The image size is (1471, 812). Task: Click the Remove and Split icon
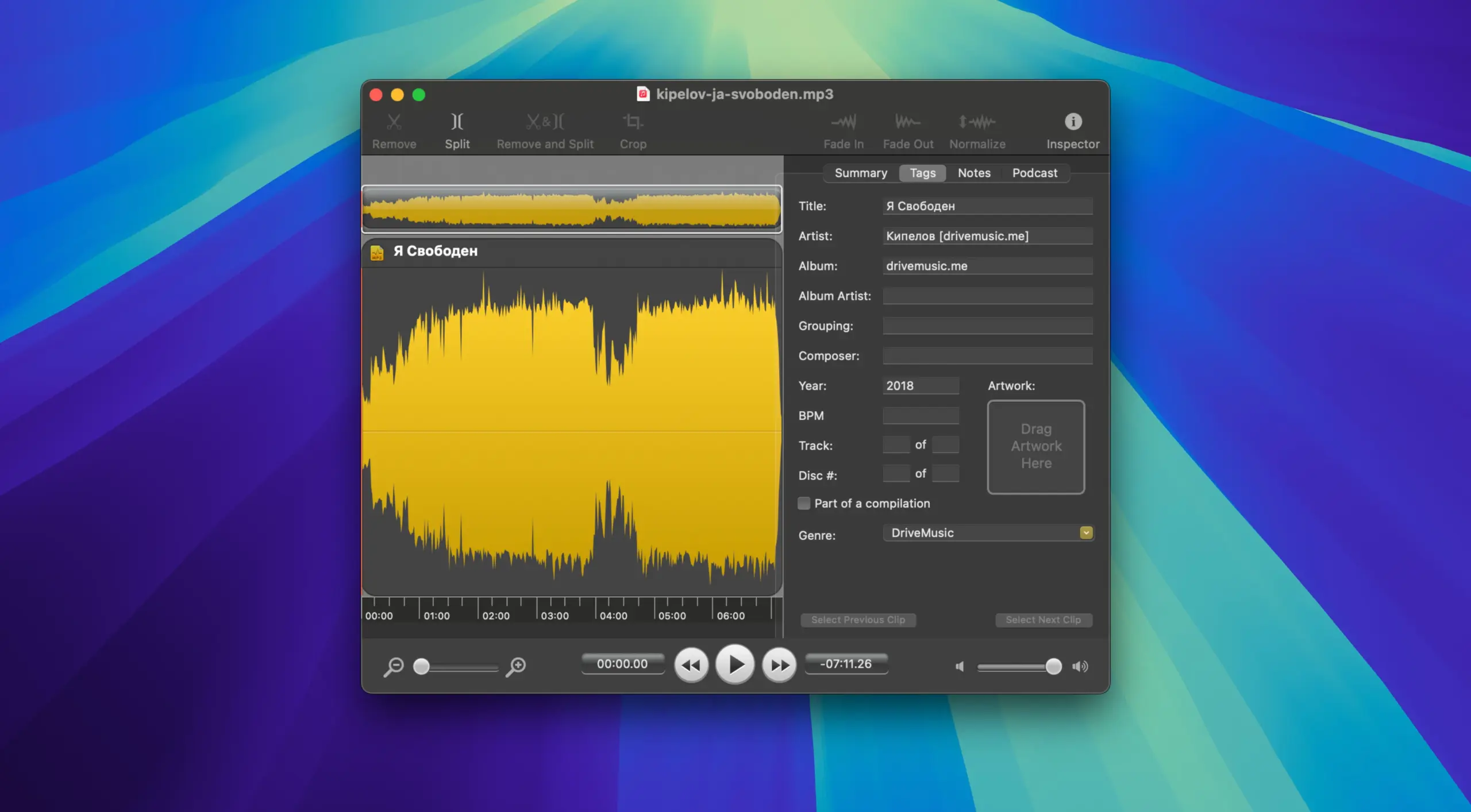click(545, 122)
